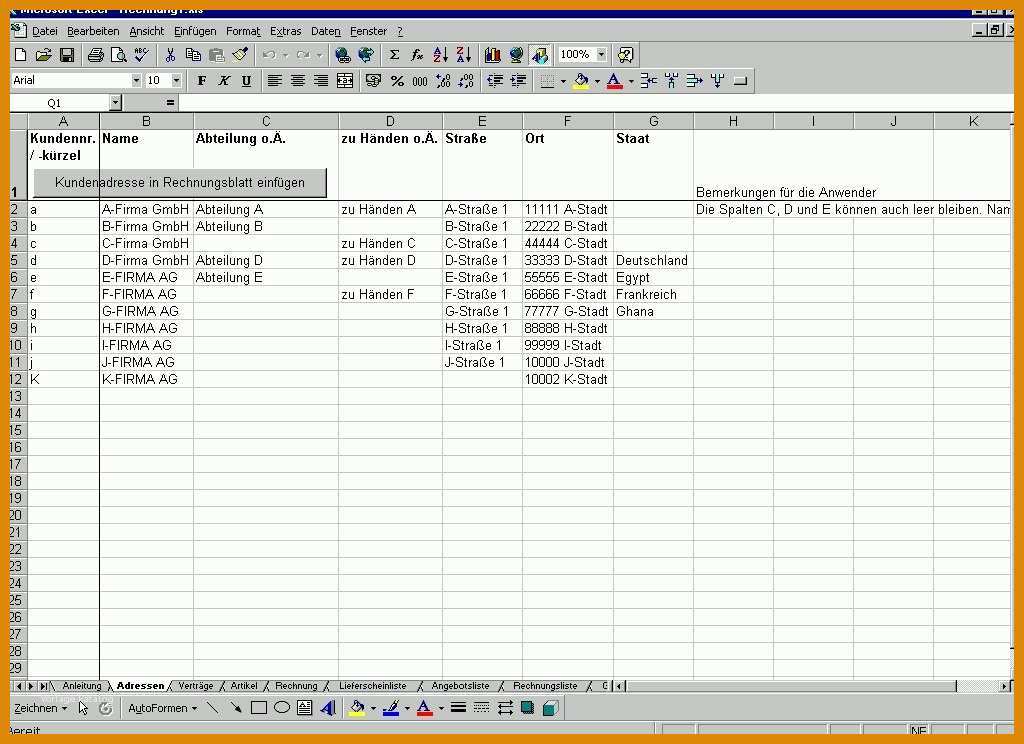
Task: Open the 100% zoom dropdown
Action: click(x=601, y=54)
